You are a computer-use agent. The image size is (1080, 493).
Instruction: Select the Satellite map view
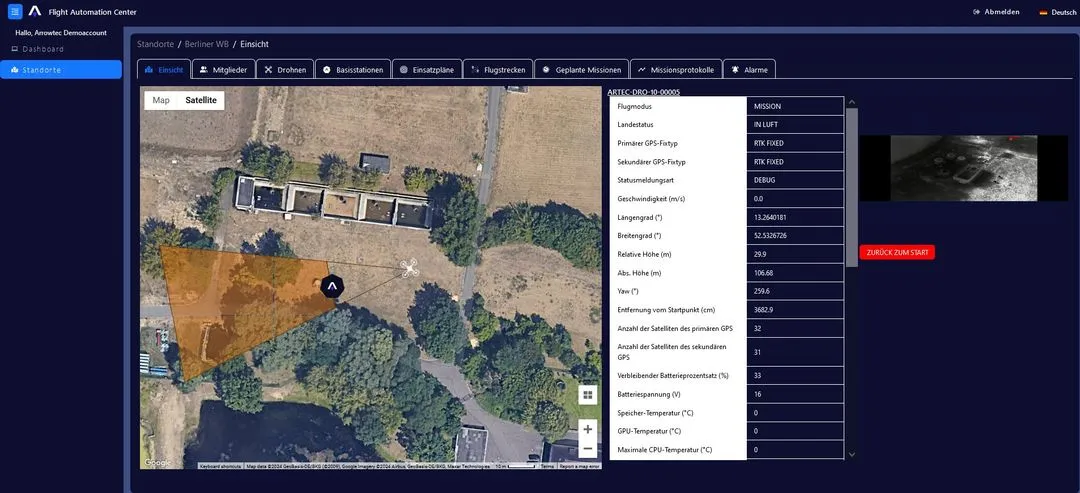point(201,101)
